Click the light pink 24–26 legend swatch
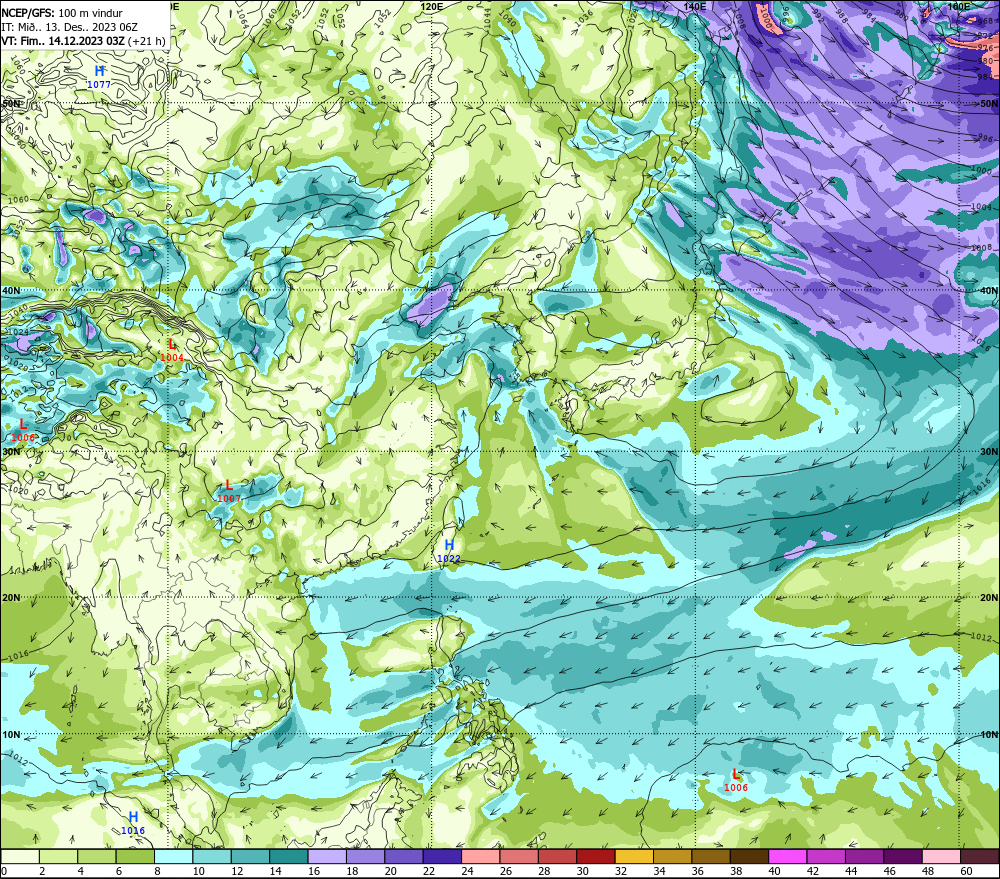Screen dimensions: 1000x879 [481, 856]
